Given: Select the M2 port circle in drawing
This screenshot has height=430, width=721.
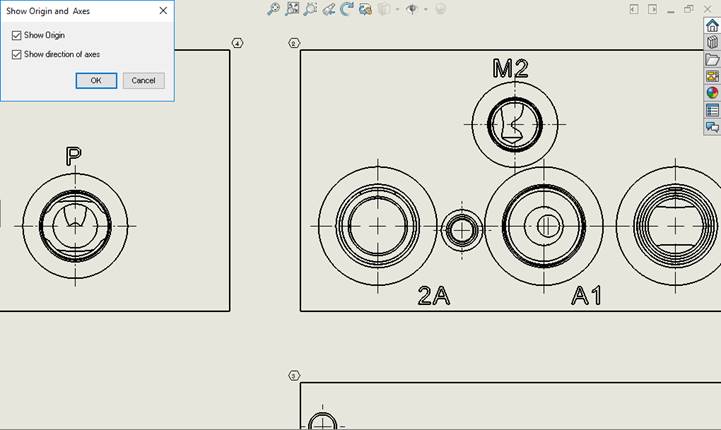Looking at the screenshot, I should pyautogui.click(x=515, y=124).
